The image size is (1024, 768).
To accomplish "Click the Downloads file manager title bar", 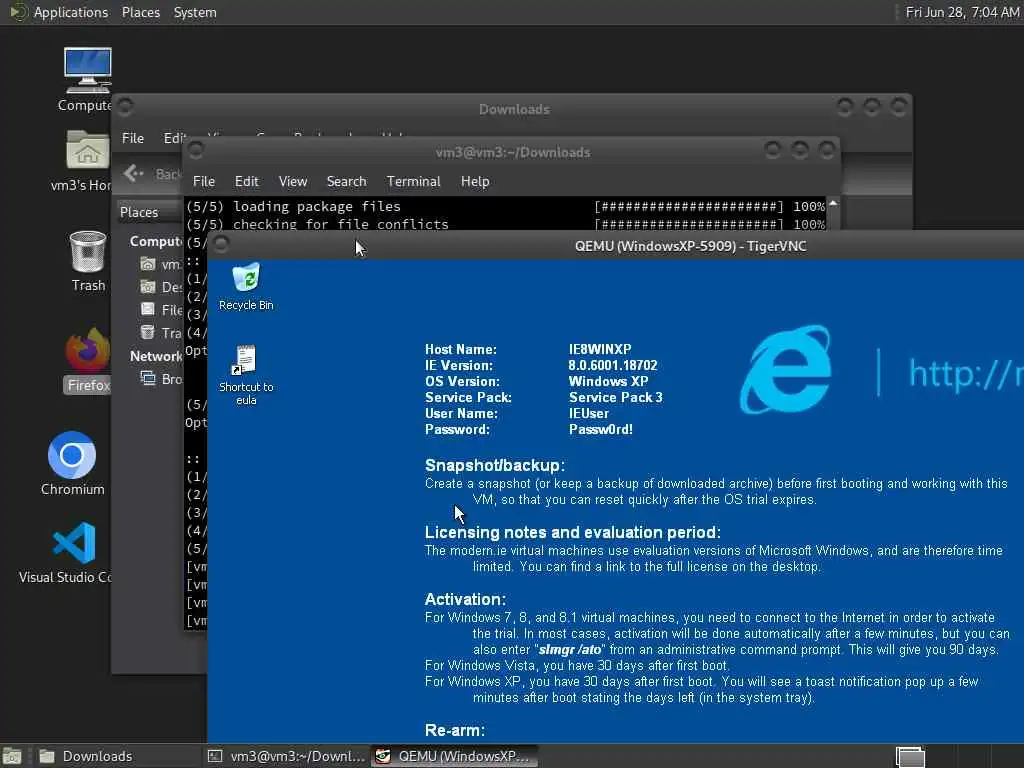I will click(x=514, y=109).
